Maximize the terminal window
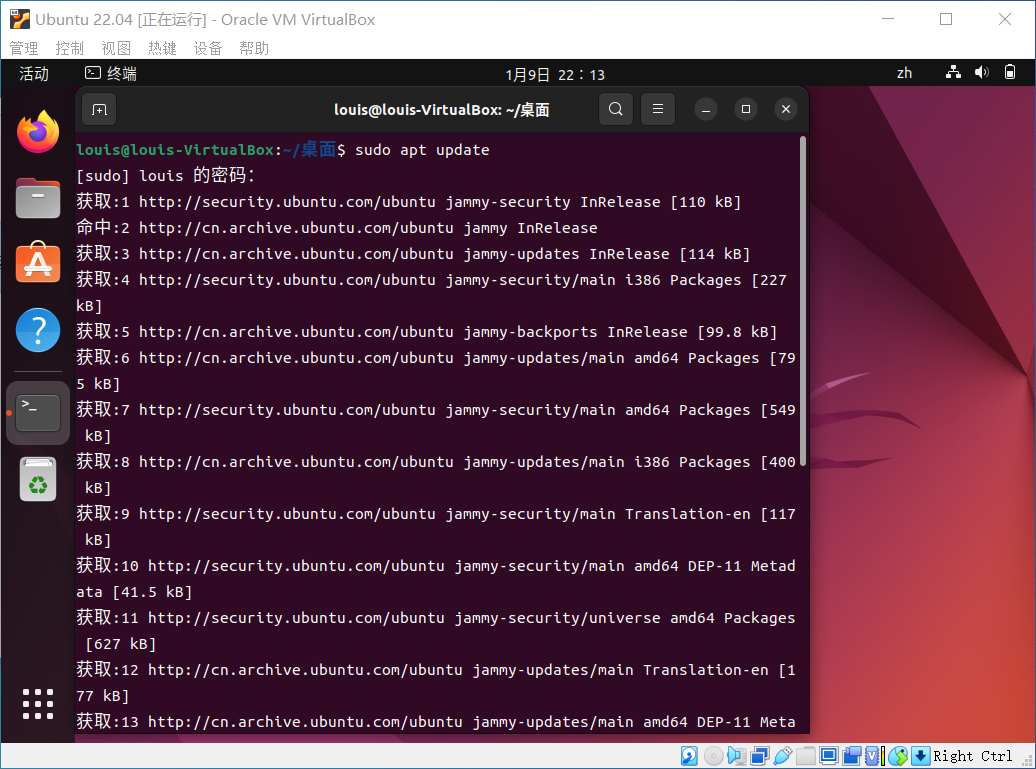 click(745, 109)
